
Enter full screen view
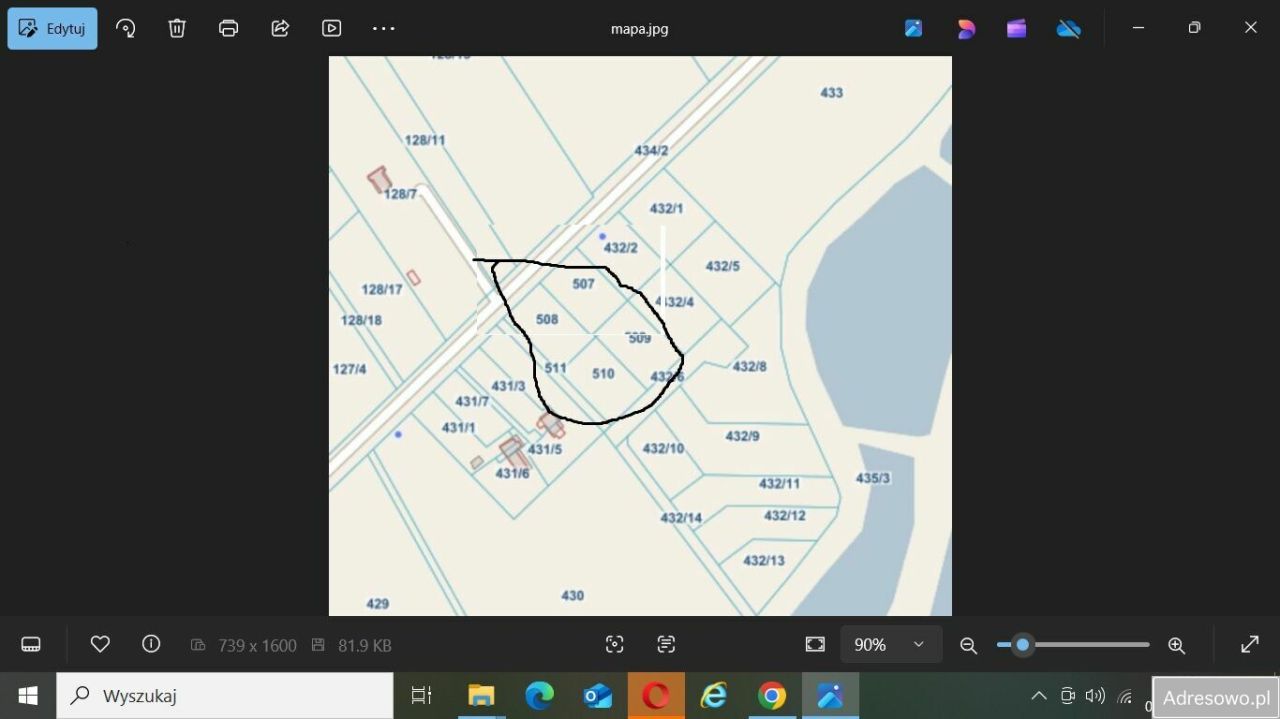pos(1249,645)
